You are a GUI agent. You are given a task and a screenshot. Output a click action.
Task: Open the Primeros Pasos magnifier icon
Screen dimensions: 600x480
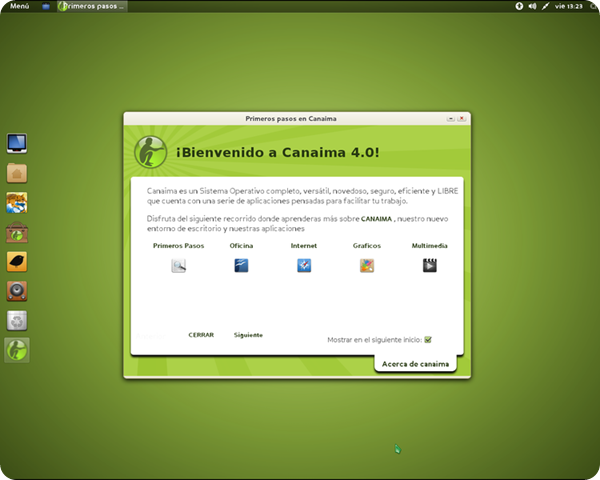pos(178,265)
